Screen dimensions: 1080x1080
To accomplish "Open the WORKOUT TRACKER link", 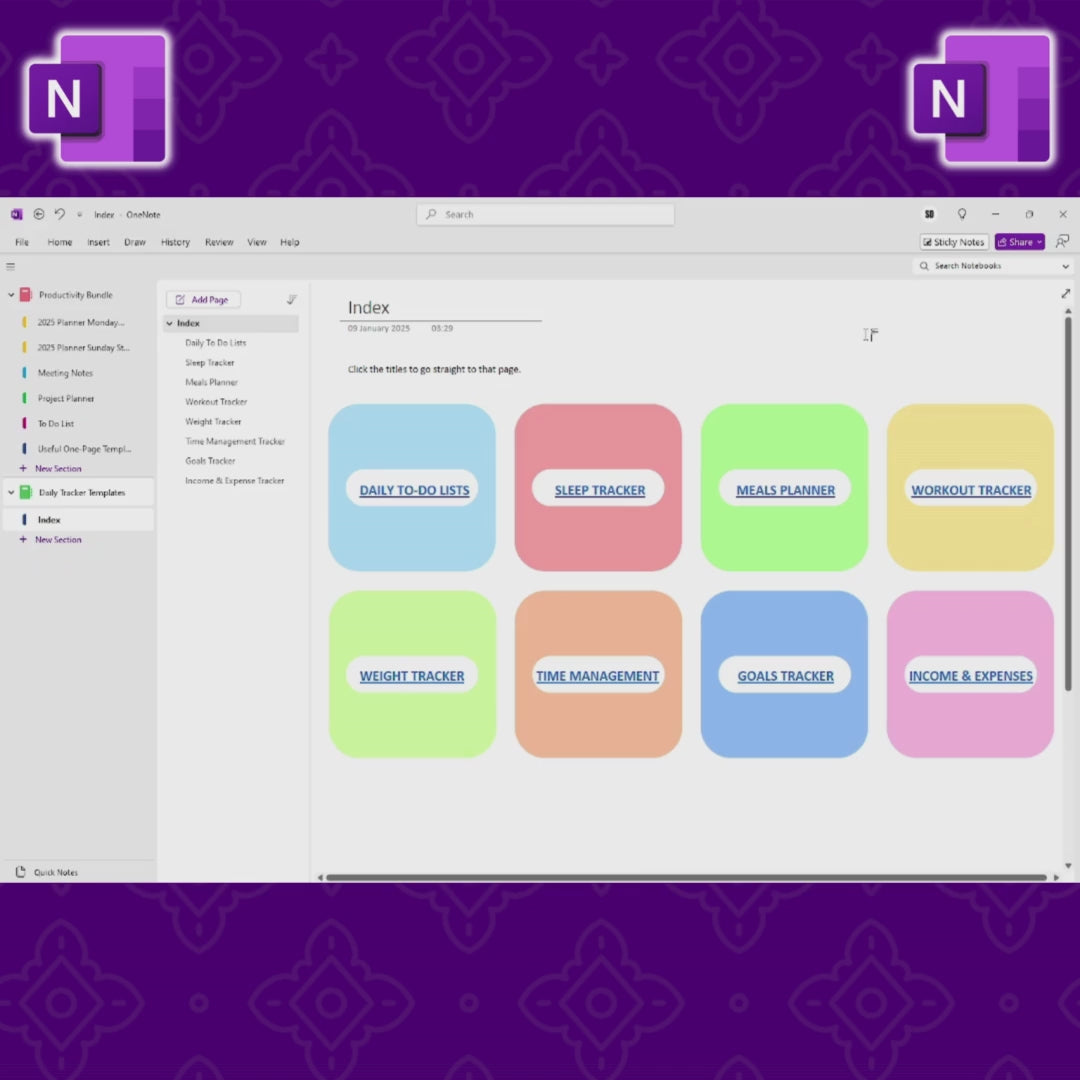I will (x=970, y=490).
